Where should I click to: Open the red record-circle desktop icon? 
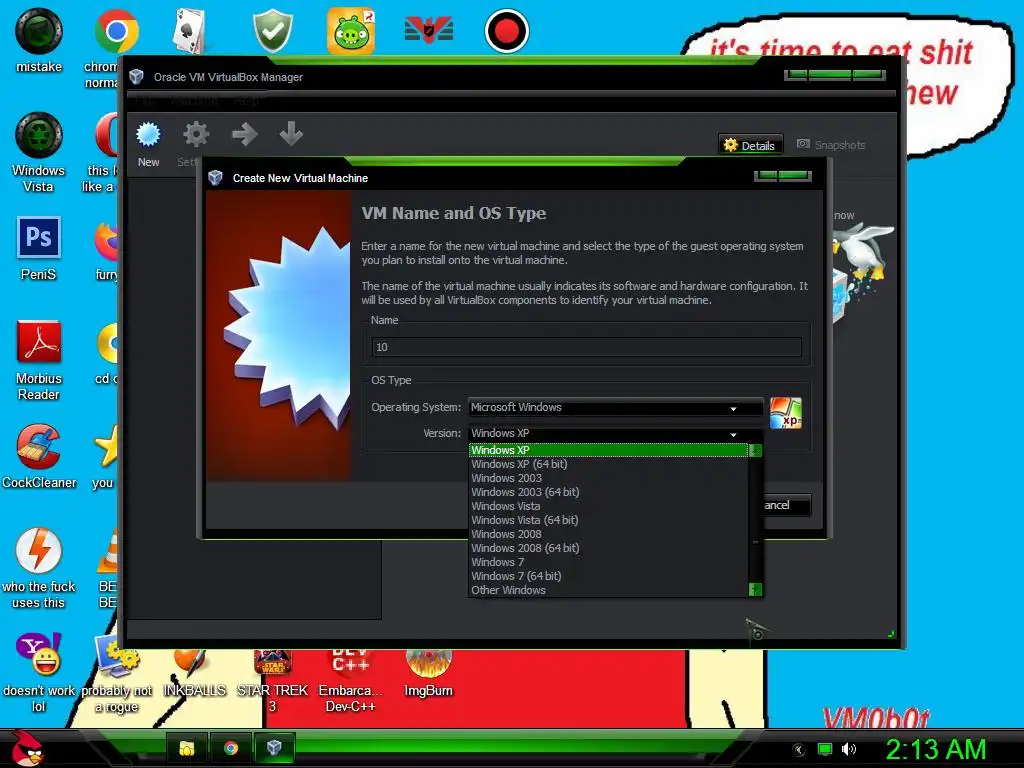(x=507, y=31)
